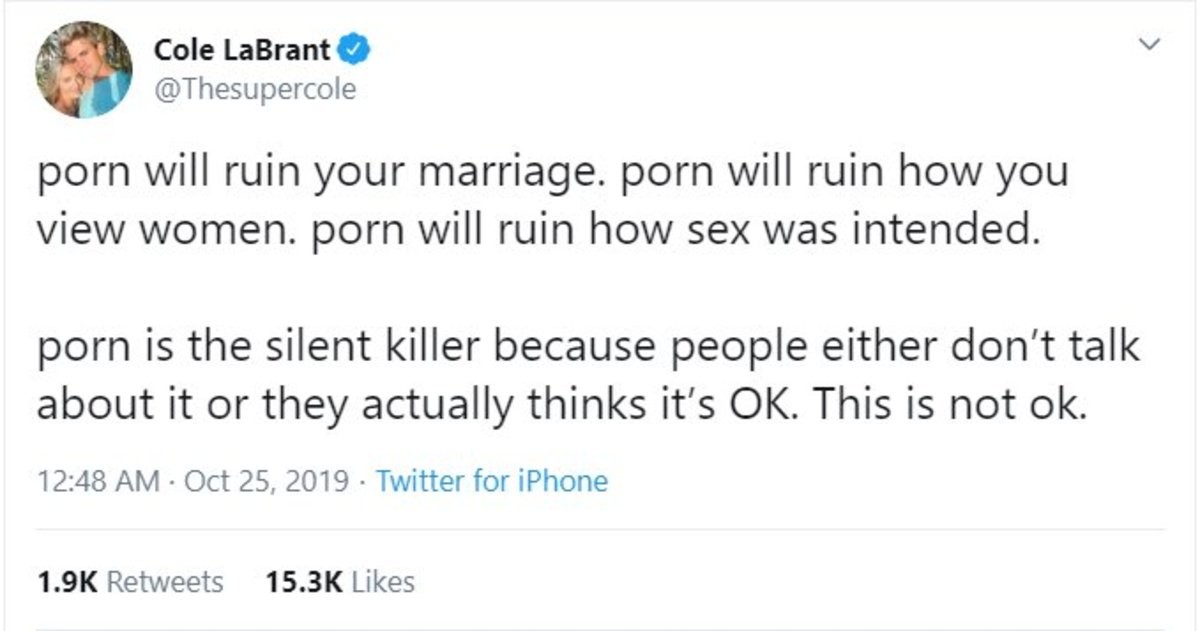Click the 12:48 AM timestamp
1200x631 pixels.
click(x=97, y=481)
